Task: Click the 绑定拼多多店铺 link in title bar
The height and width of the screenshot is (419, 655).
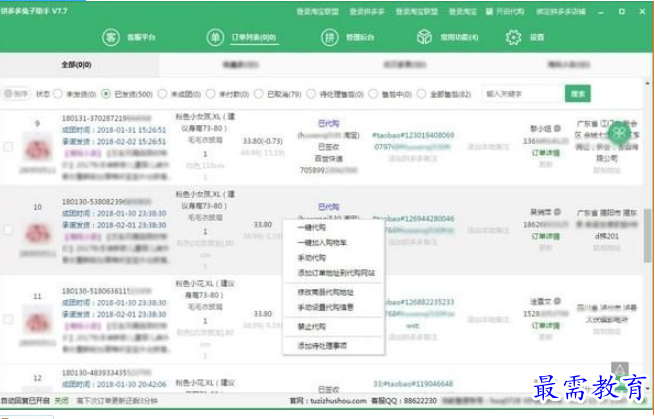Action: pyautogui.click(x=561, y=11)
